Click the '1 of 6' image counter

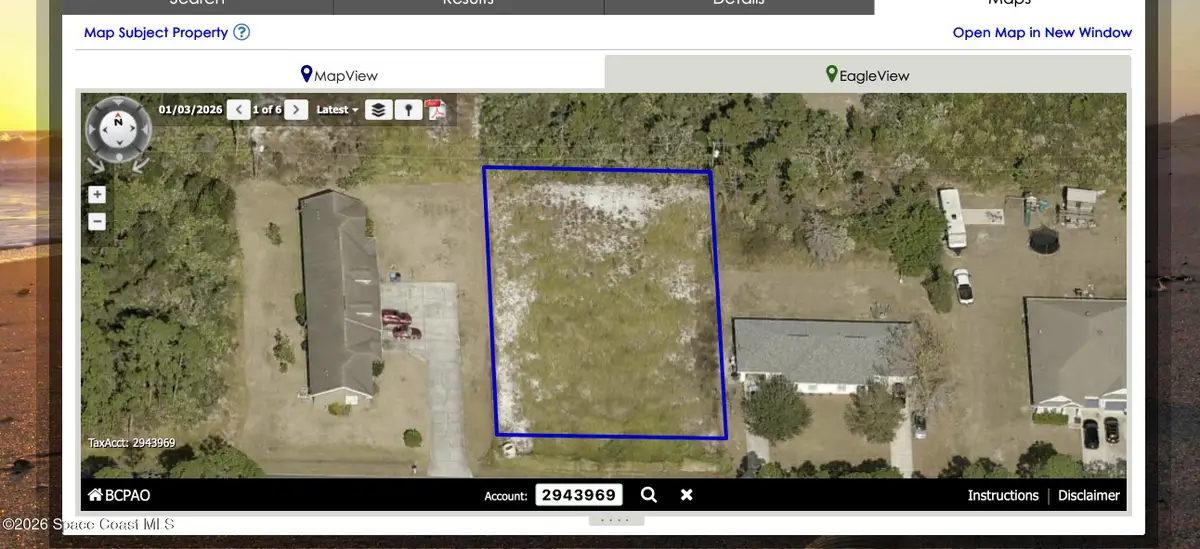coord(267,110)
